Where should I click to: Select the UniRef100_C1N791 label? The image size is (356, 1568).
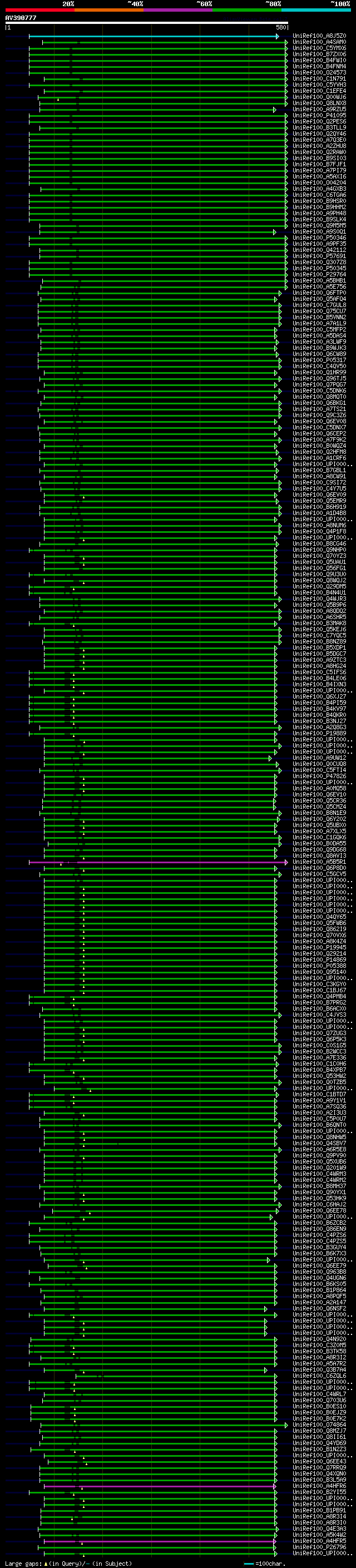point(319,78)
